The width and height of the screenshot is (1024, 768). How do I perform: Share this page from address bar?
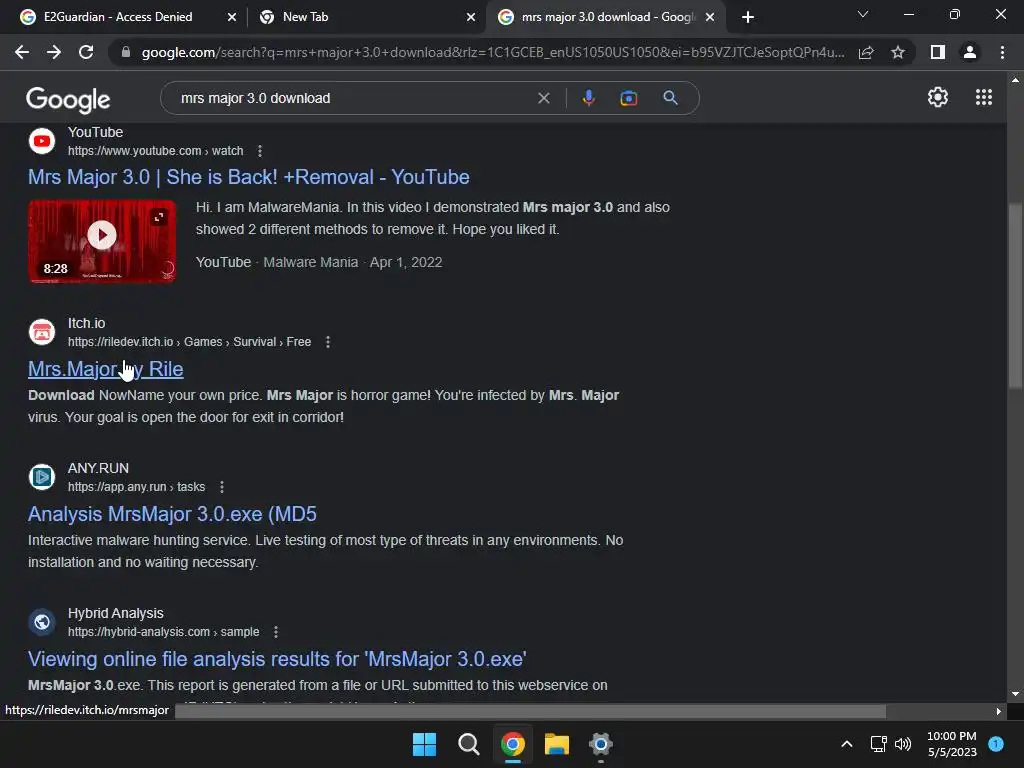coord(866,52)
